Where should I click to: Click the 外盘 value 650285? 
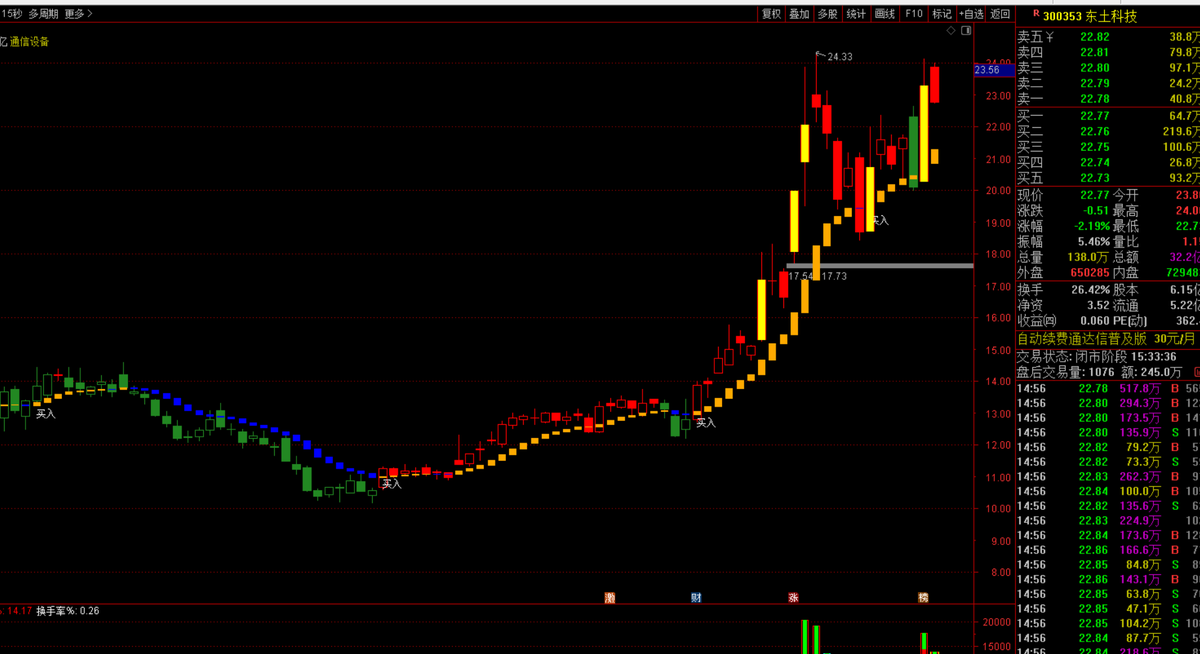1090,272
